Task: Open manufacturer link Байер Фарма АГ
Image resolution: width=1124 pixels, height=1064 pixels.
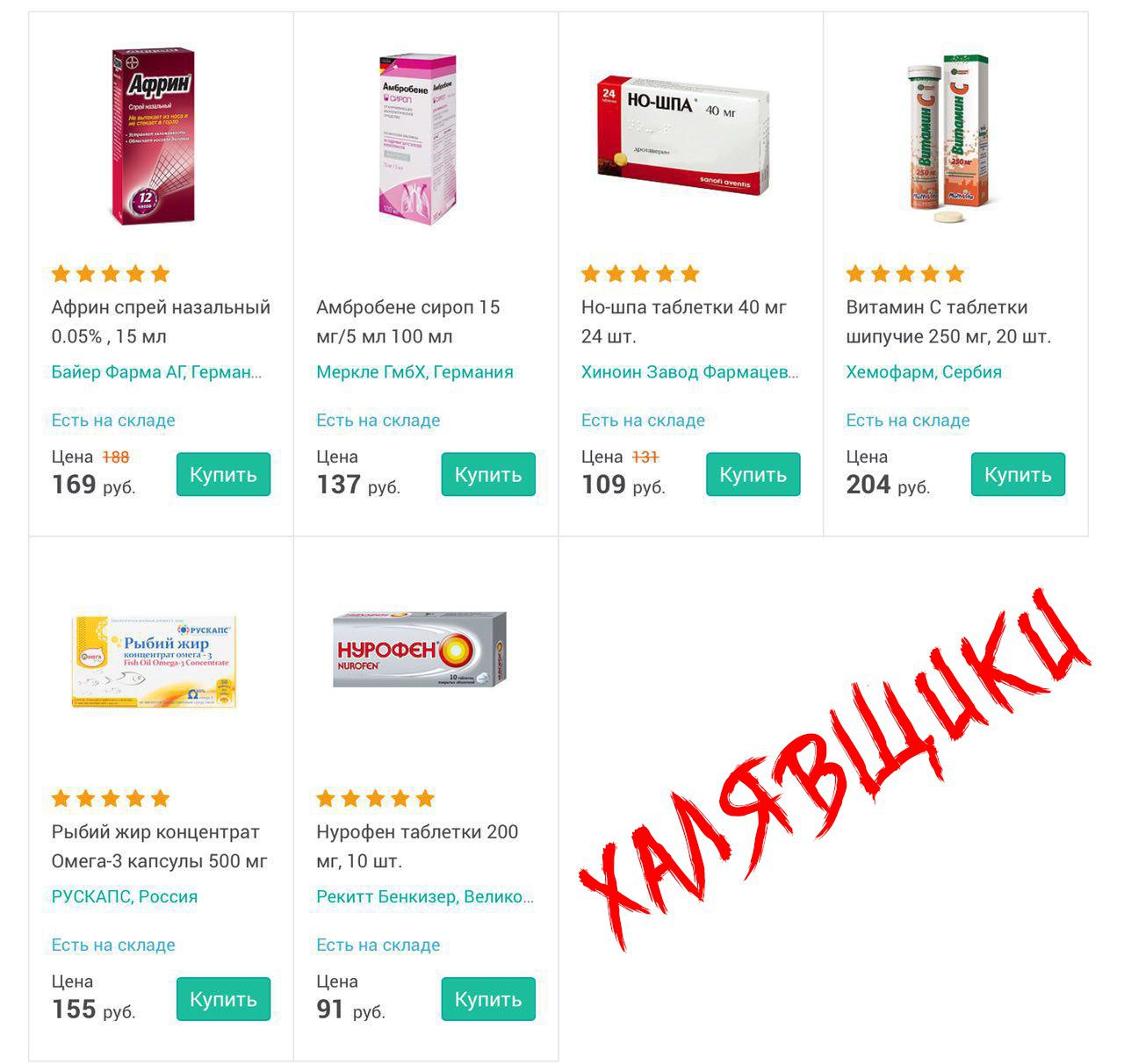Action: [x=156, y=372]
